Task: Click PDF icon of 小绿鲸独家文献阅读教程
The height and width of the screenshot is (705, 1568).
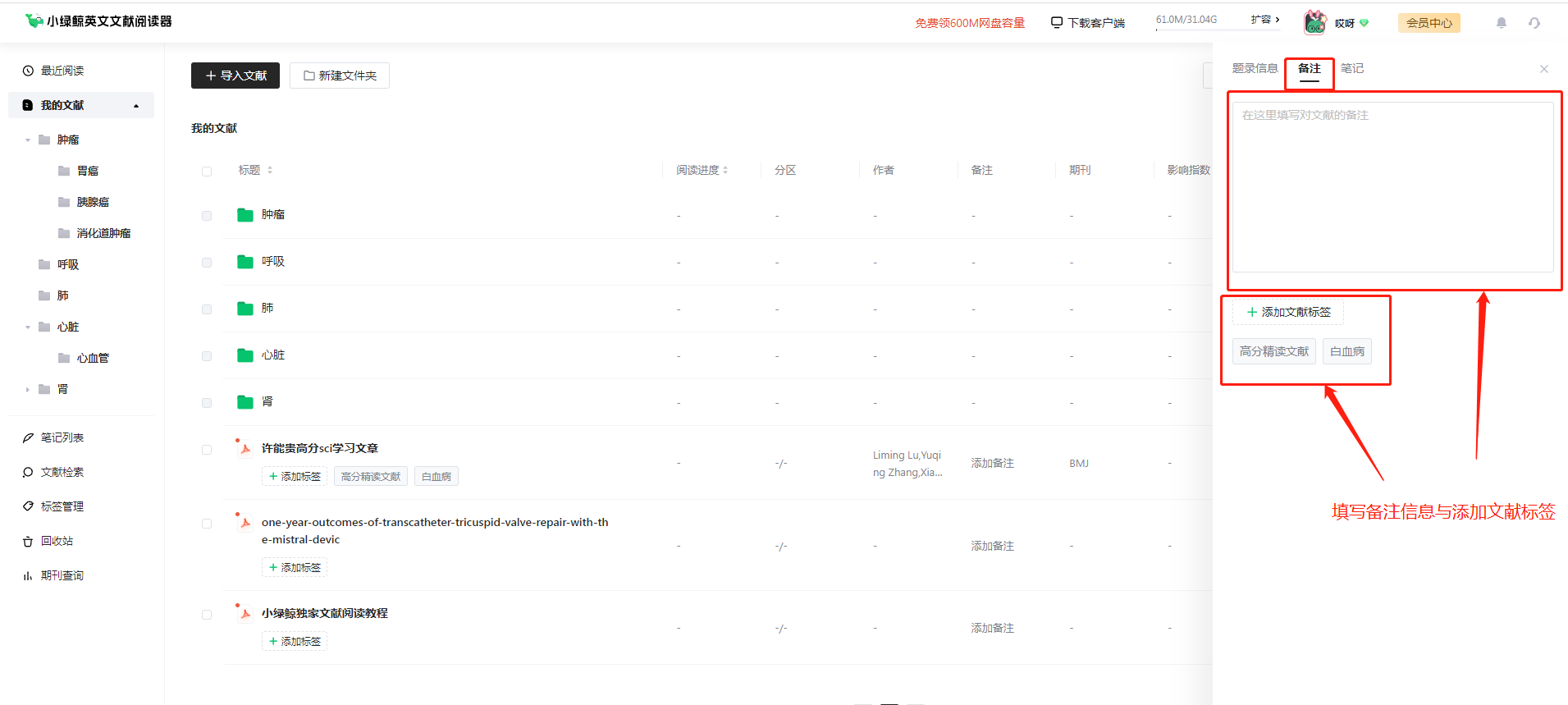Action: [244, 613]
